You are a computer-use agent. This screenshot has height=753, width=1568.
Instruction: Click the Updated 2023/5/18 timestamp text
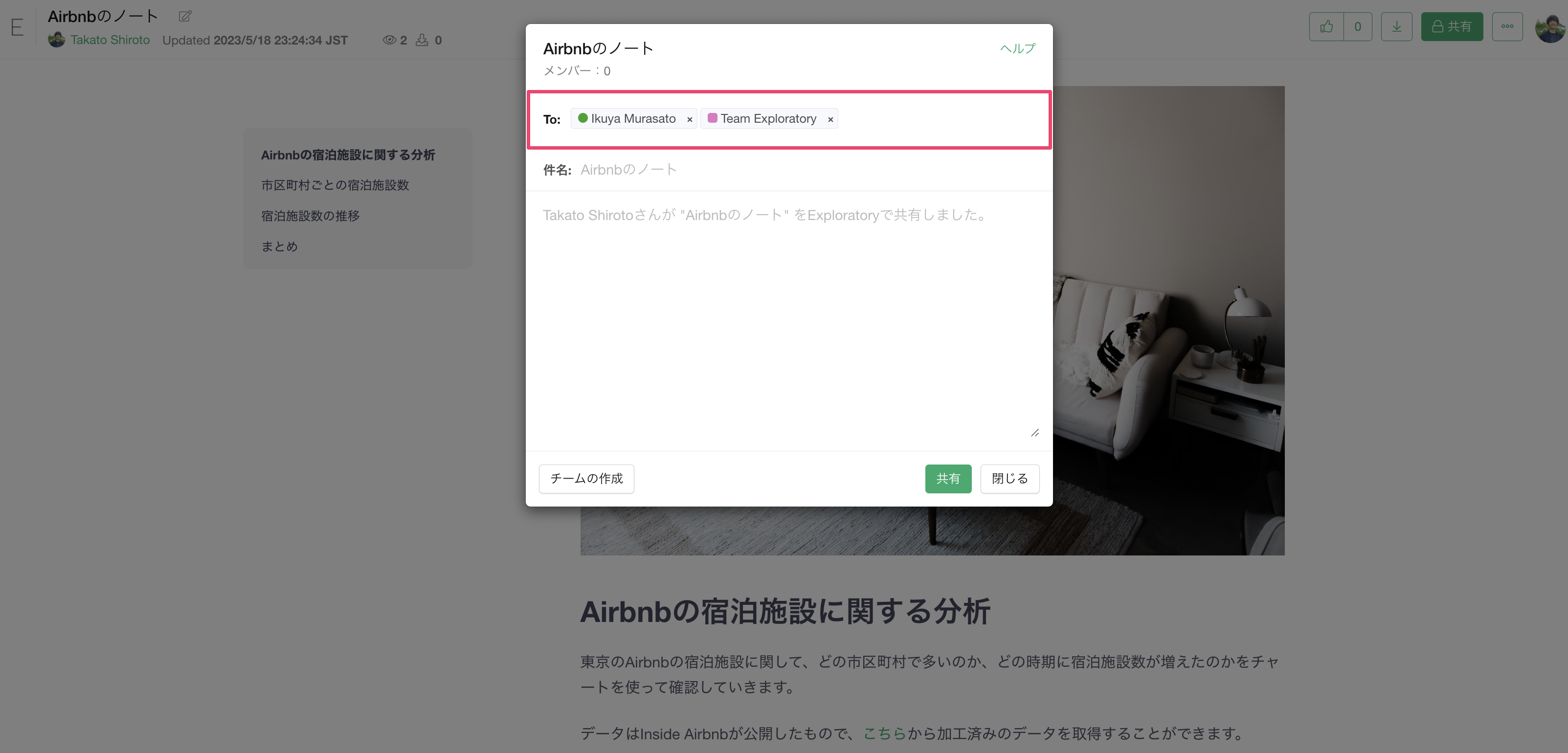[255, 40]
